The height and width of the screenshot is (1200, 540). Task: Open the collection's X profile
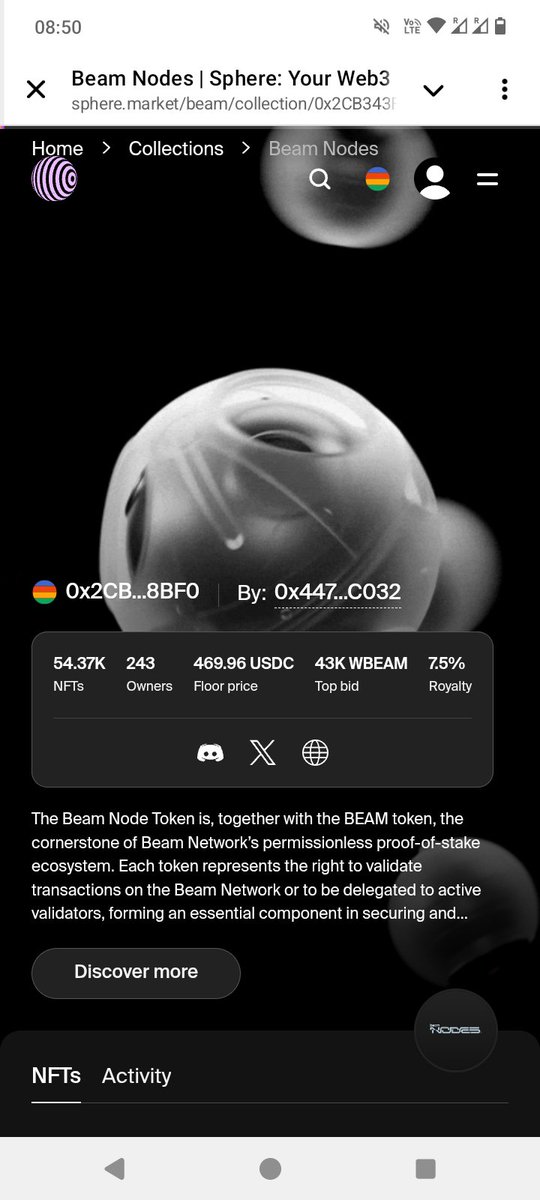tap(262, 753)
